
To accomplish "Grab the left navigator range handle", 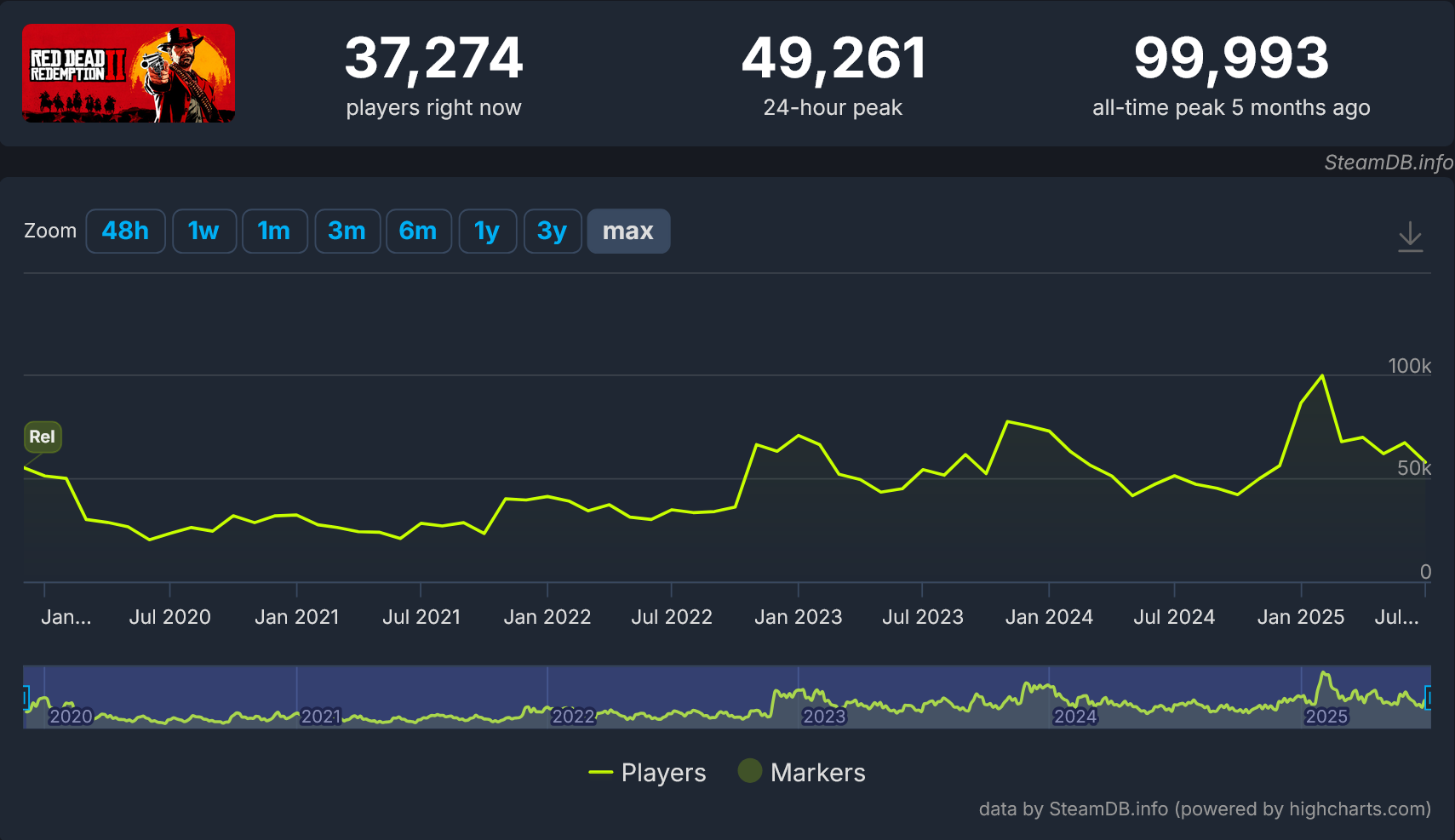I will point(26,698).
